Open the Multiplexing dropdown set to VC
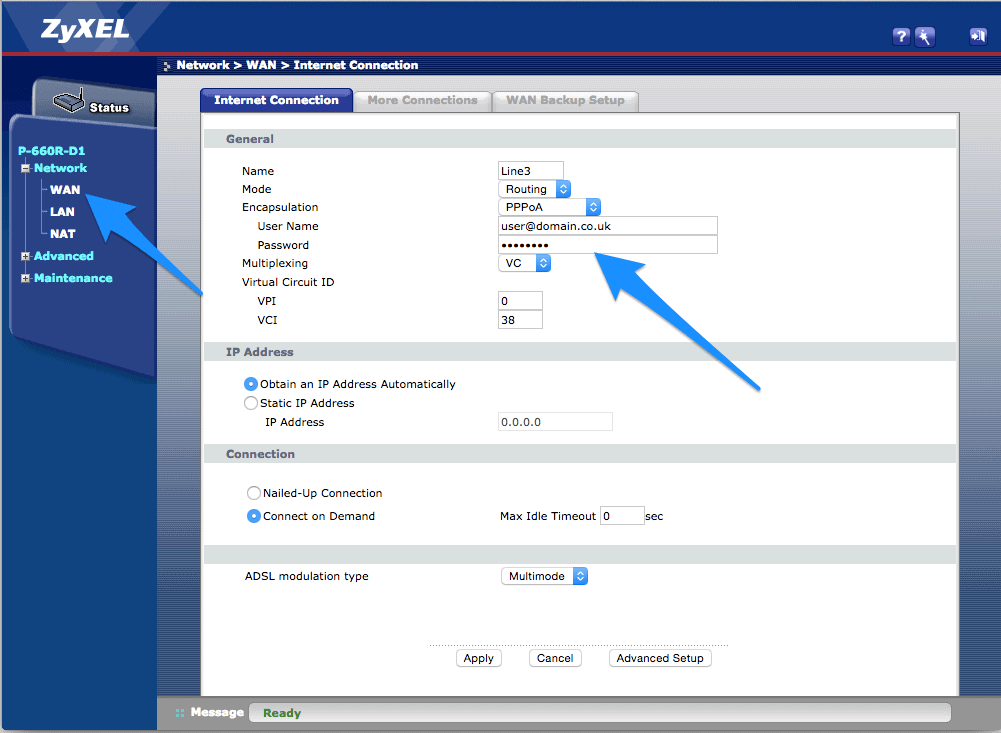 click(x=524, y=263)
